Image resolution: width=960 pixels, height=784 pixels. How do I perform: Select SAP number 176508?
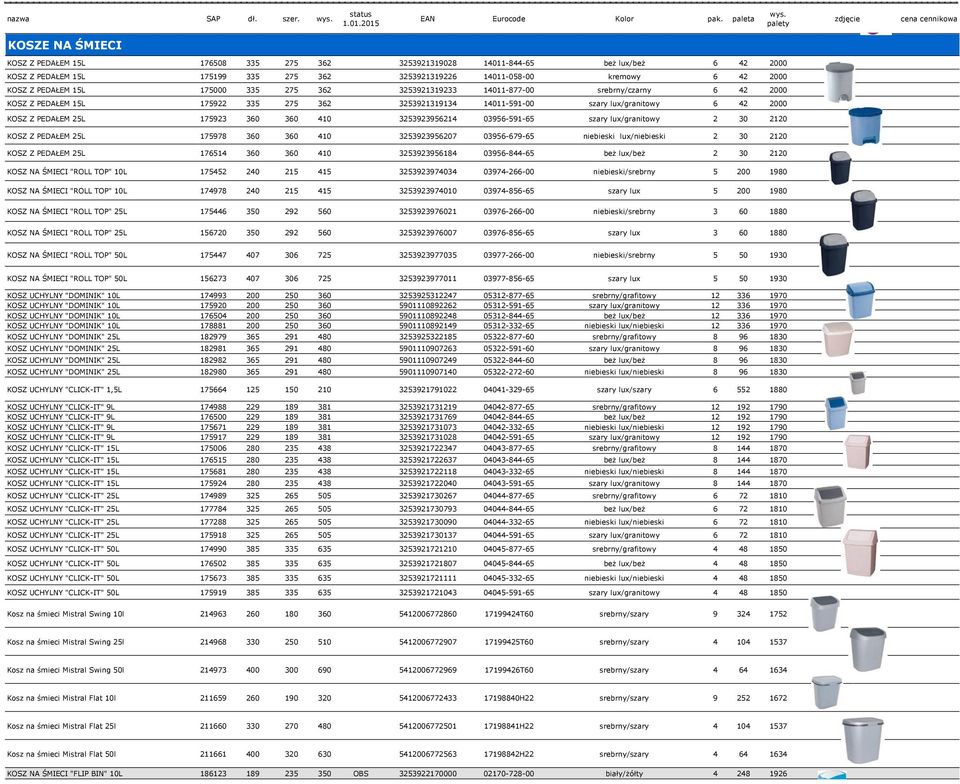213,63
